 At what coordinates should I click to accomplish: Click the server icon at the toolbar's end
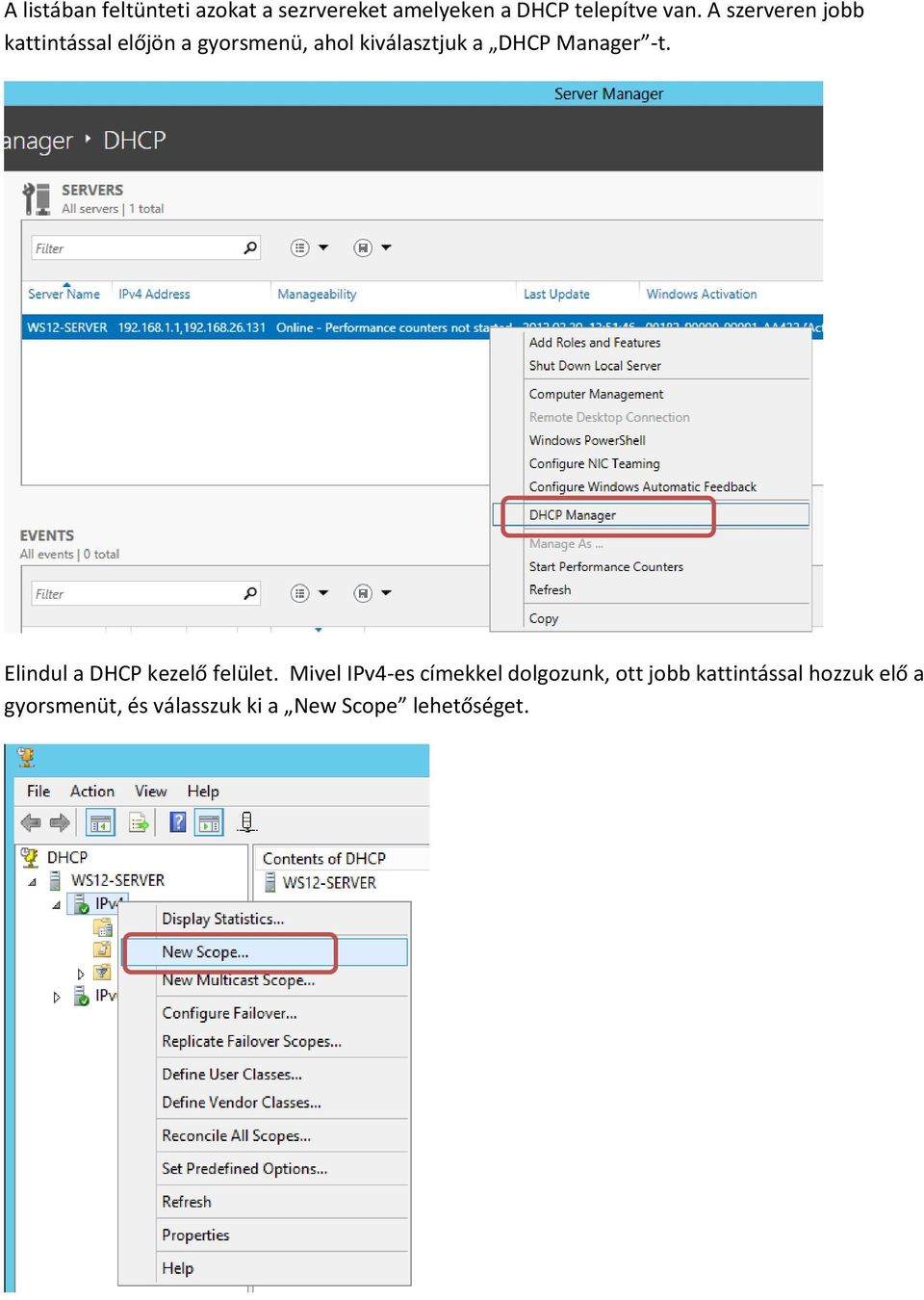[x=247, y=821]
